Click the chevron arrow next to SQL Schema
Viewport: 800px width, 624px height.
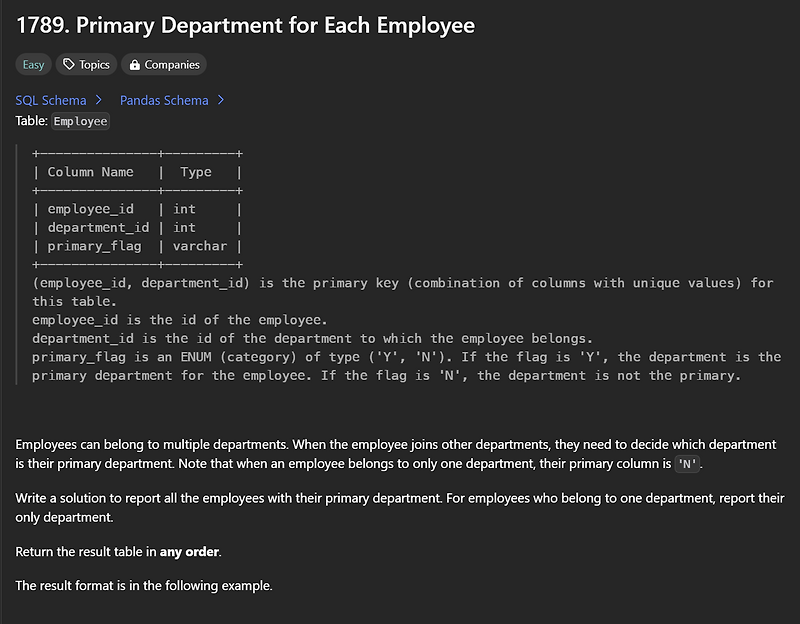[x=98, y=100]
